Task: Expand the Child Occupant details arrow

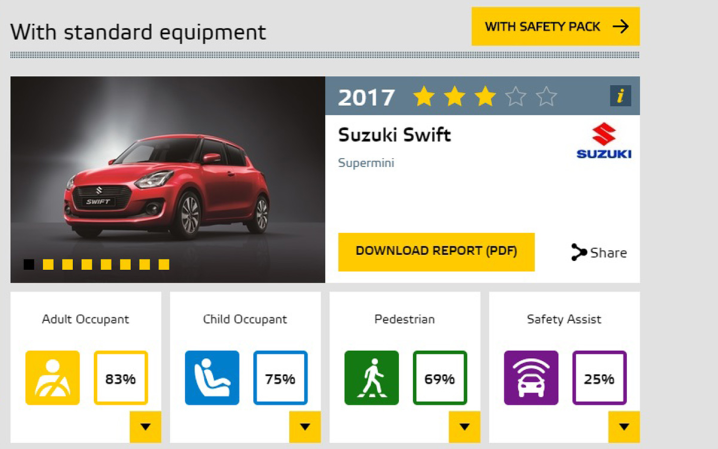Action: (305, 427)
